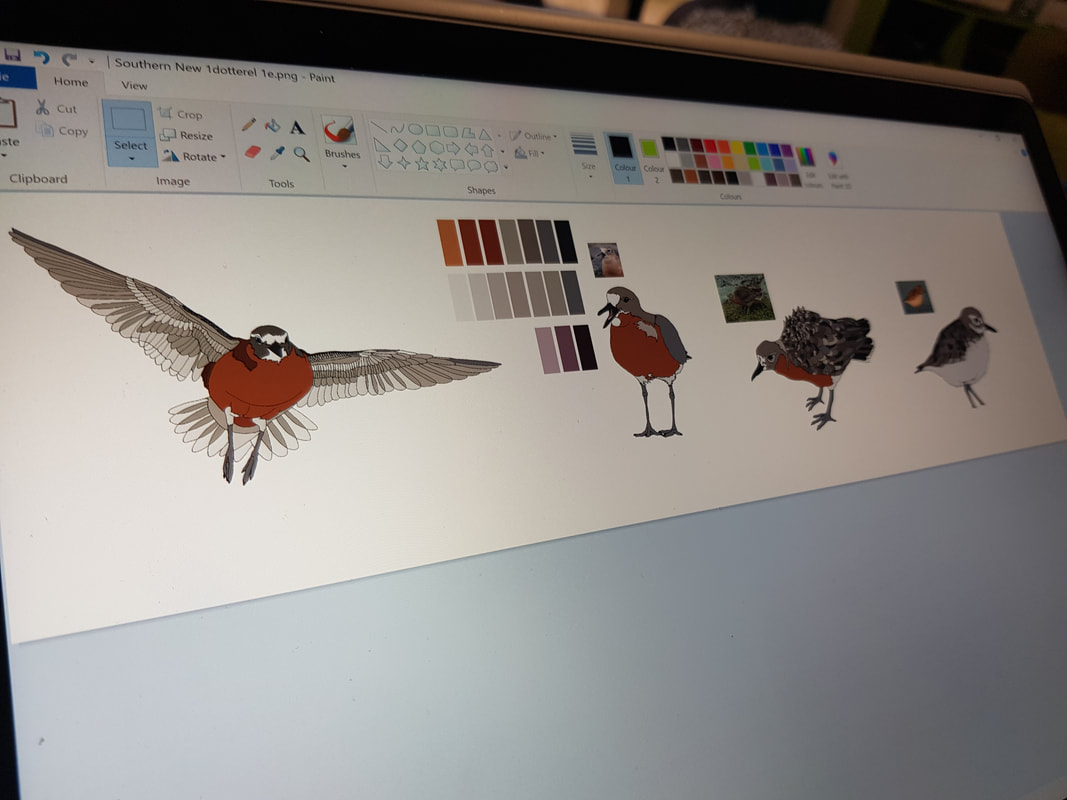
Task: Click the green reference photo on canvas
Action: coord(744,297)
